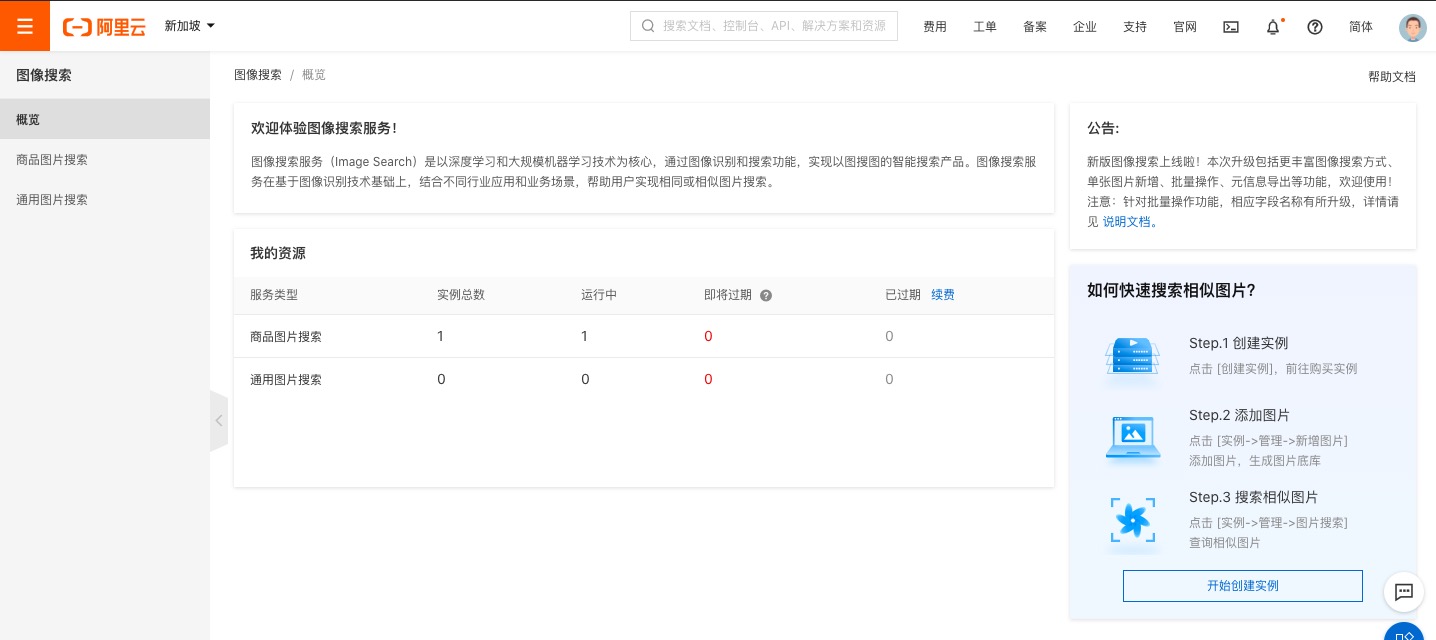Click the magnifier icon in the search box
The height and width of the screenshot is (640, 1436).
point(648,26)
